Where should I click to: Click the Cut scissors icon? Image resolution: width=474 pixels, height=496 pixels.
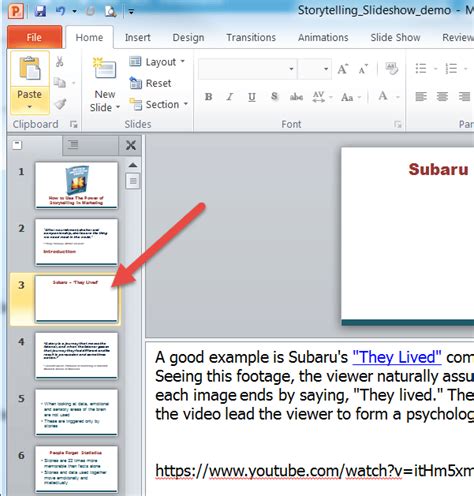point(60,61)
